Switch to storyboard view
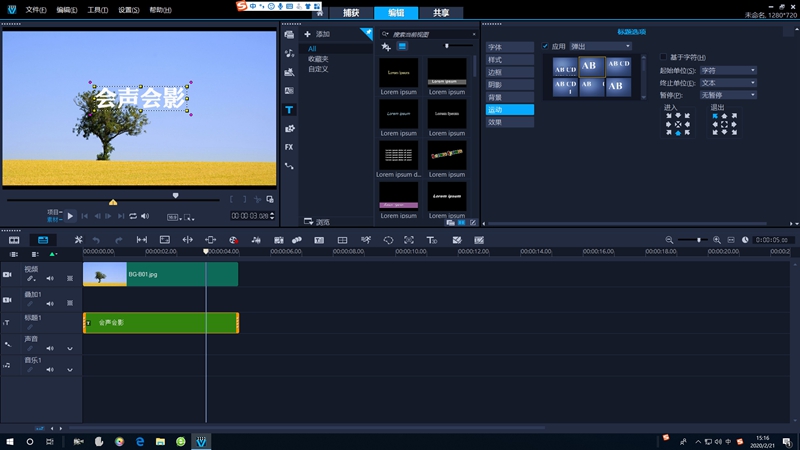Screen dimensions: 800x450 pyautogui.click(x=14, y=240)
